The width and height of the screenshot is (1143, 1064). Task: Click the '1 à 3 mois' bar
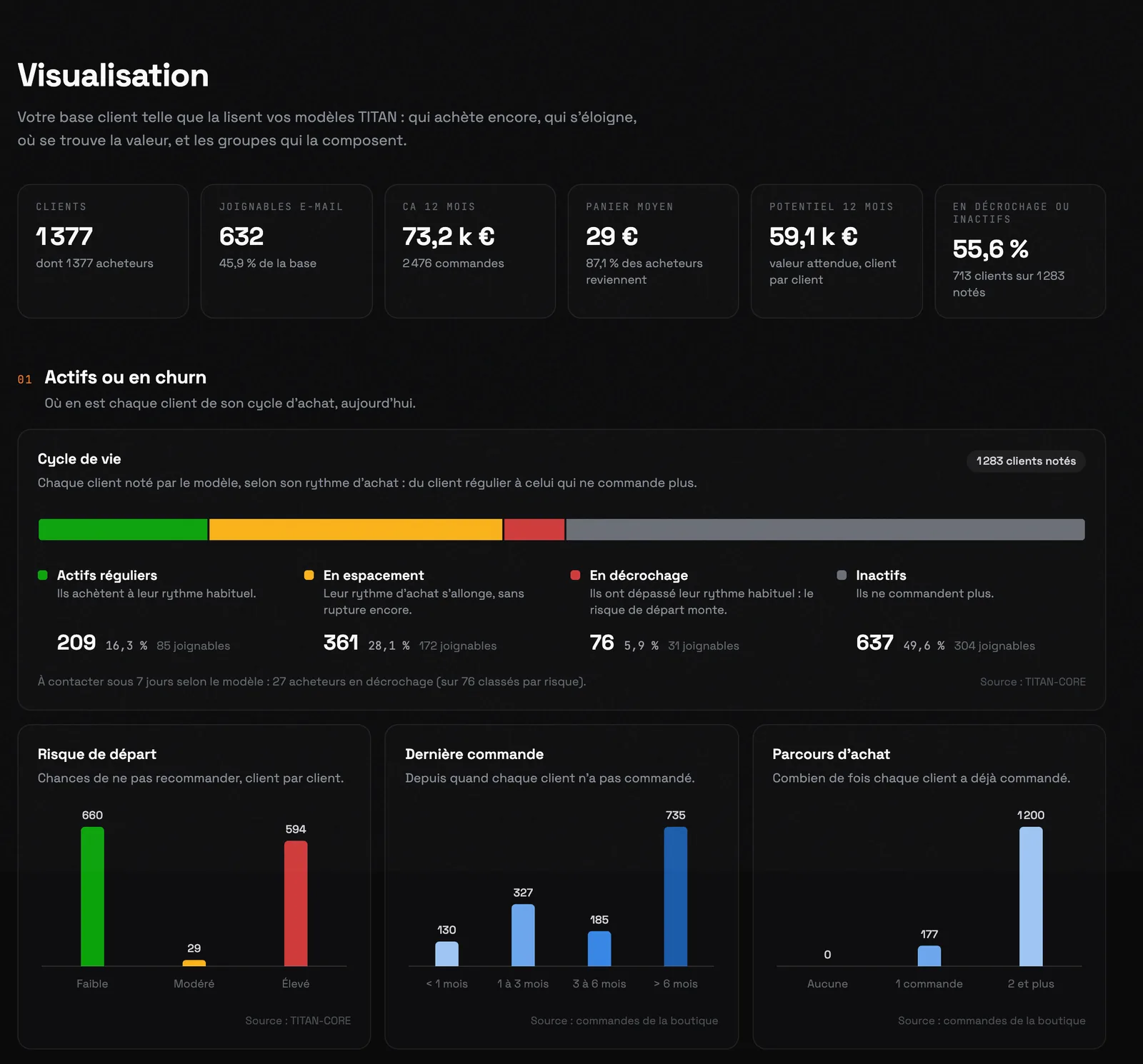[x=523, y=935]
